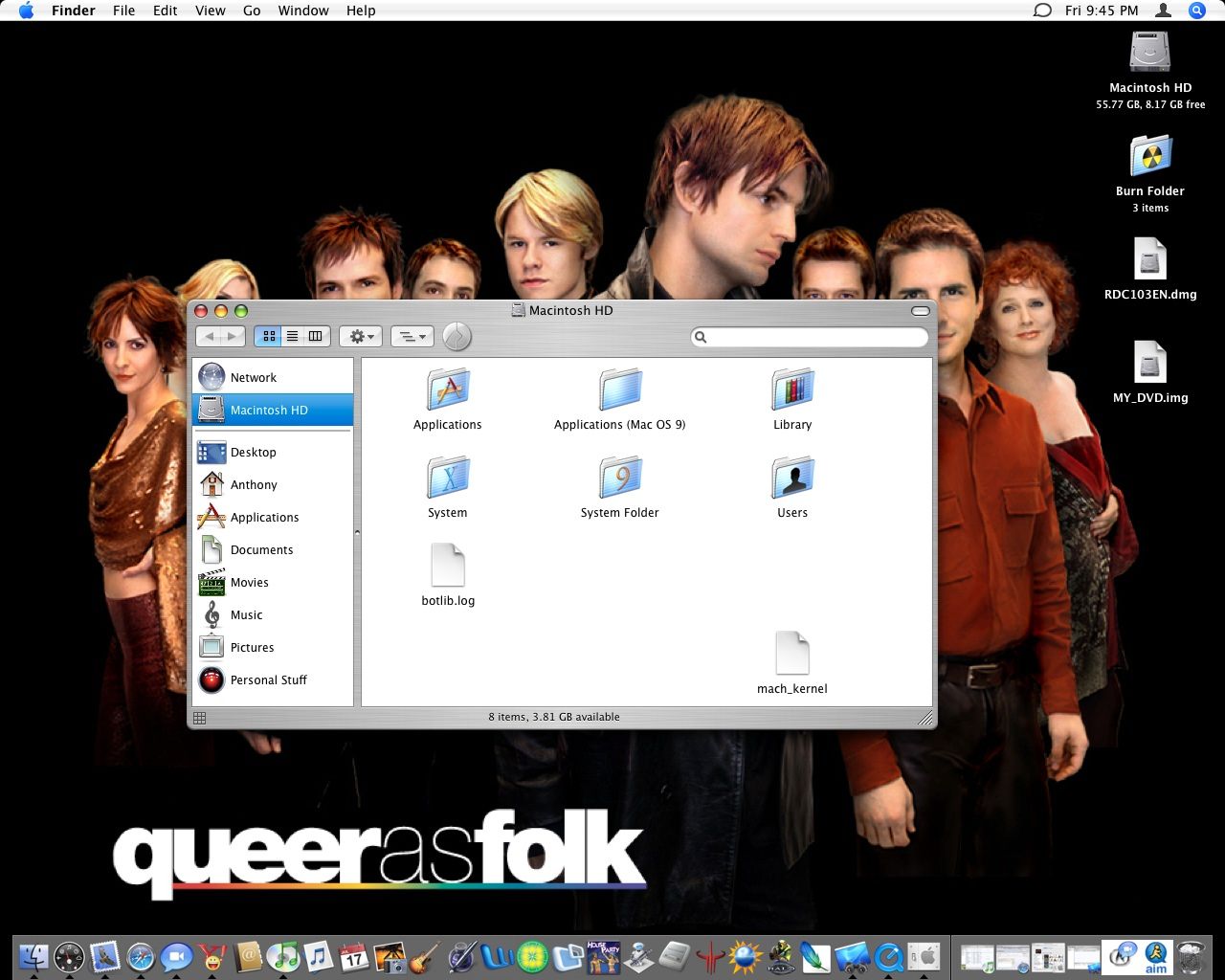Click the user account menu bar icon
Image resolution: width=1225 pixels, height=980 pixels.
pos(1164,11)
